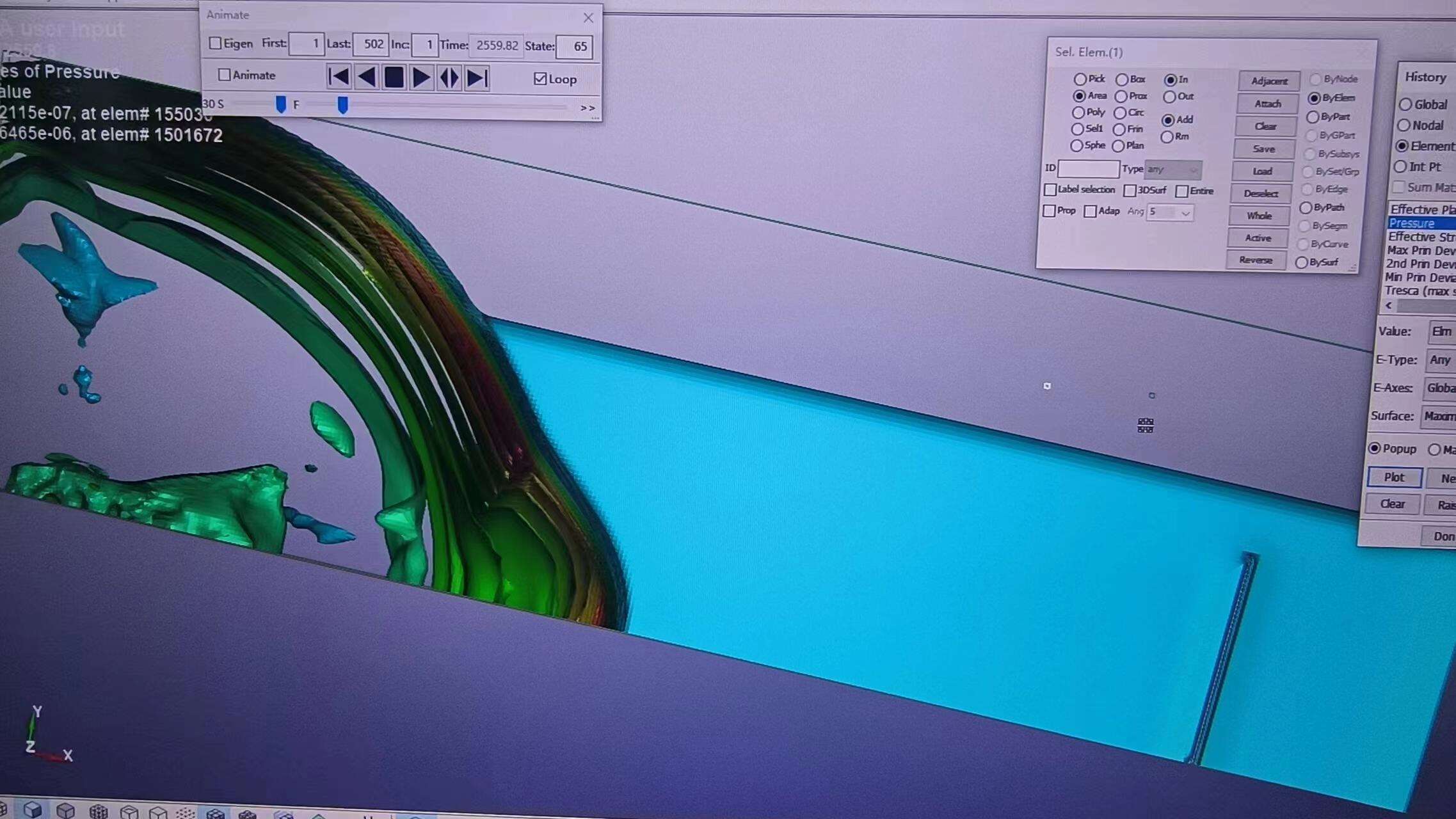The height and width of the screenshot is (819, 1456).
Task: Click the Reverse playback icon
Action: 365,78
